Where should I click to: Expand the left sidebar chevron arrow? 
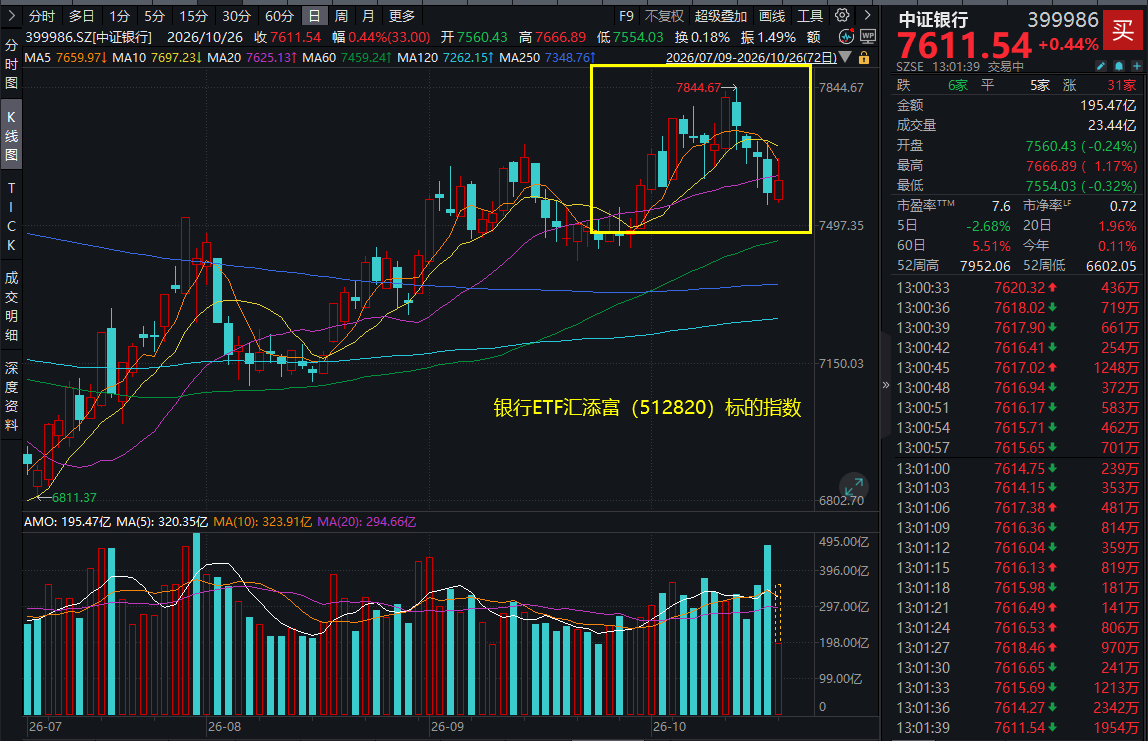(x=11, y=15)
